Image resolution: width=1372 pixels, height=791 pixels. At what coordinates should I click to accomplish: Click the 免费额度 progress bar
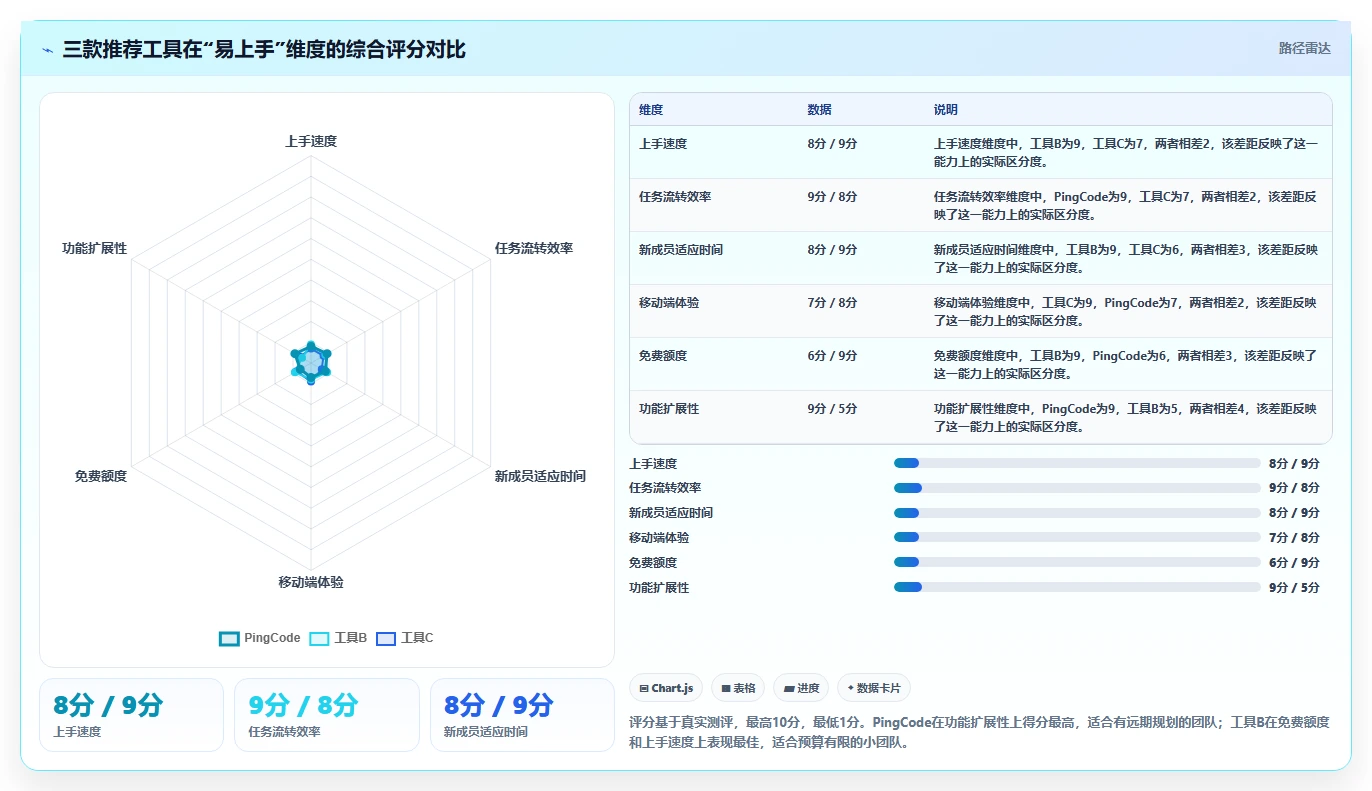coord(1077,562)
